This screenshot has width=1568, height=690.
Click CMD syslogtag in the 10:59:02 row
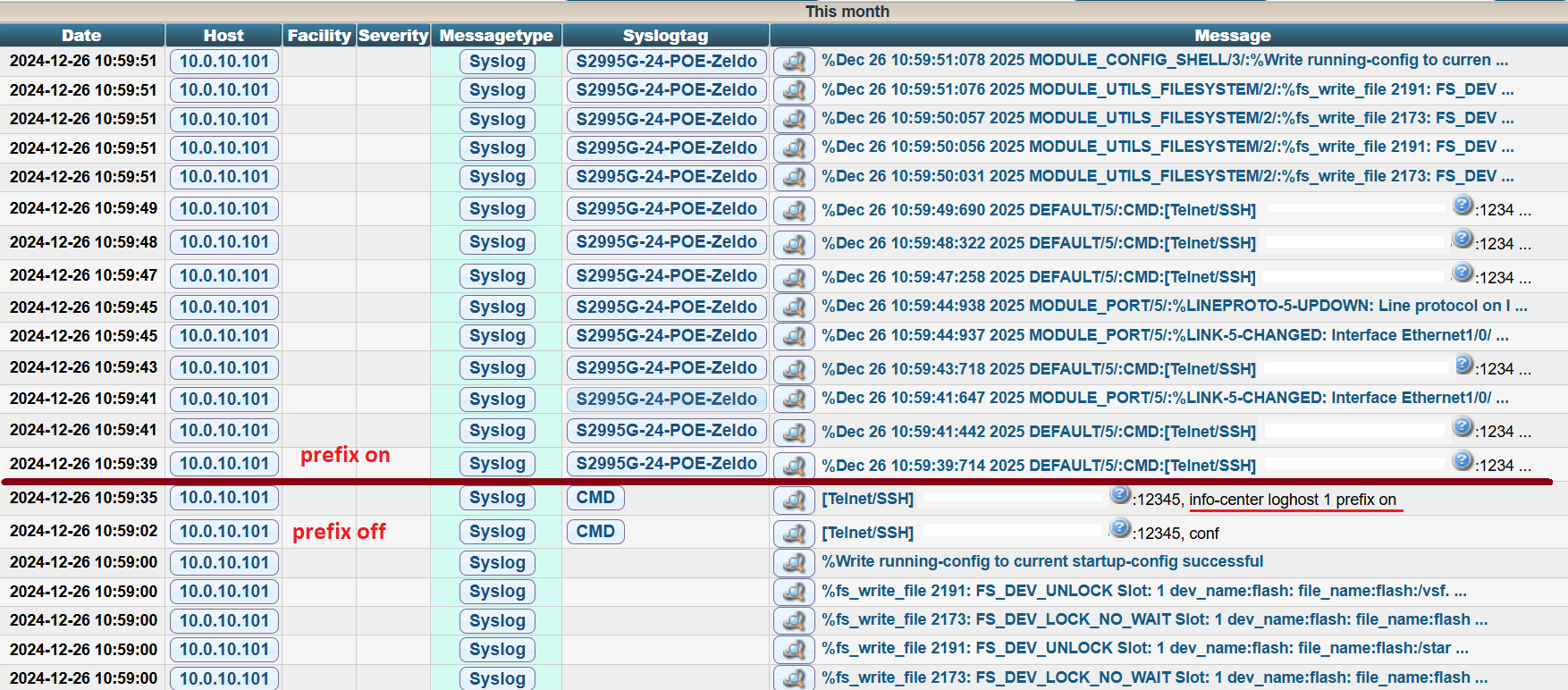[x=595, y=532]
